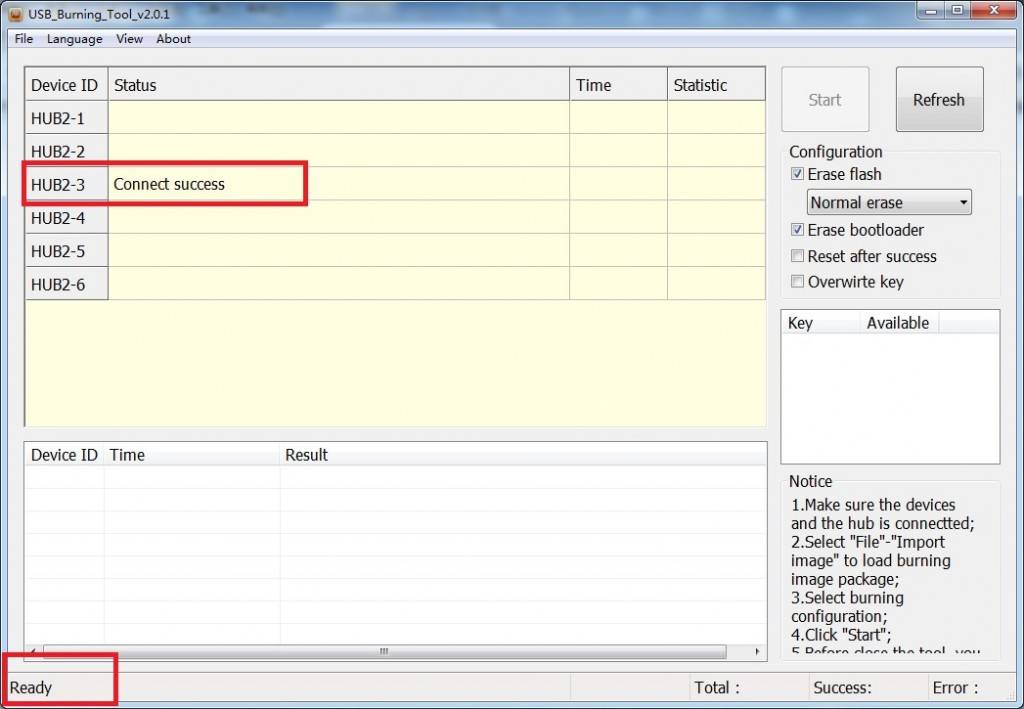This screenshot has height=709, width=1024.
Task: Click the Status column header
Action: point(338,85)
